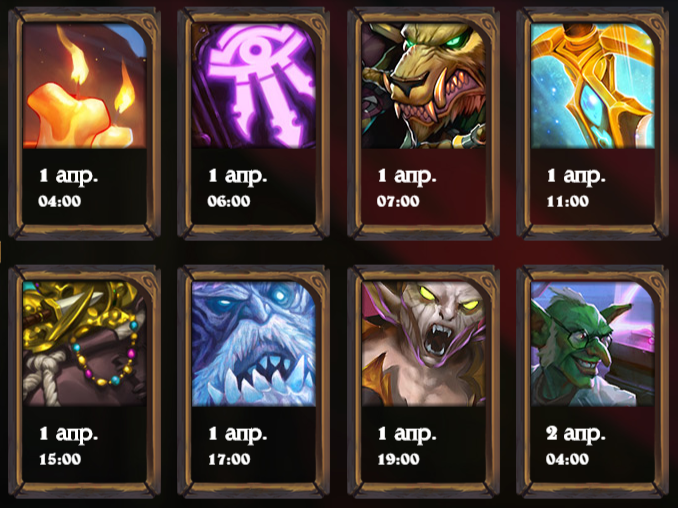Click the snarling golden gnoll card image
This screenshot has height=508, width=678.
pos(424,86)
